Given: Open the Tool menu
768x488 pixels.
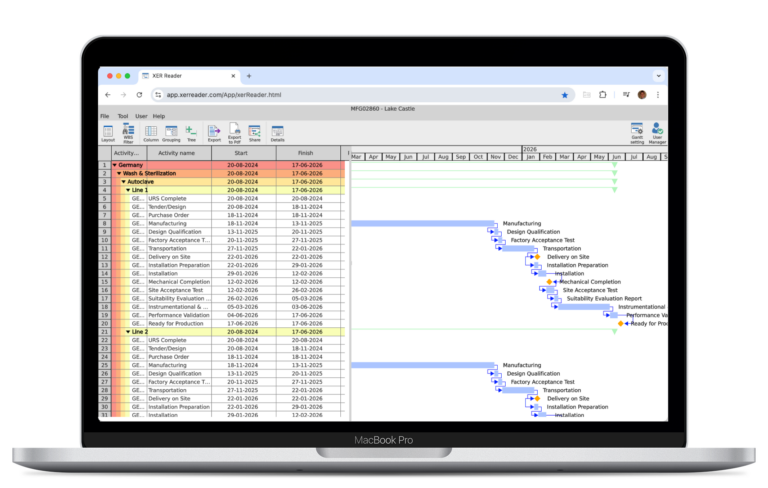Looking at the screenshot, I should pos(122,116).
